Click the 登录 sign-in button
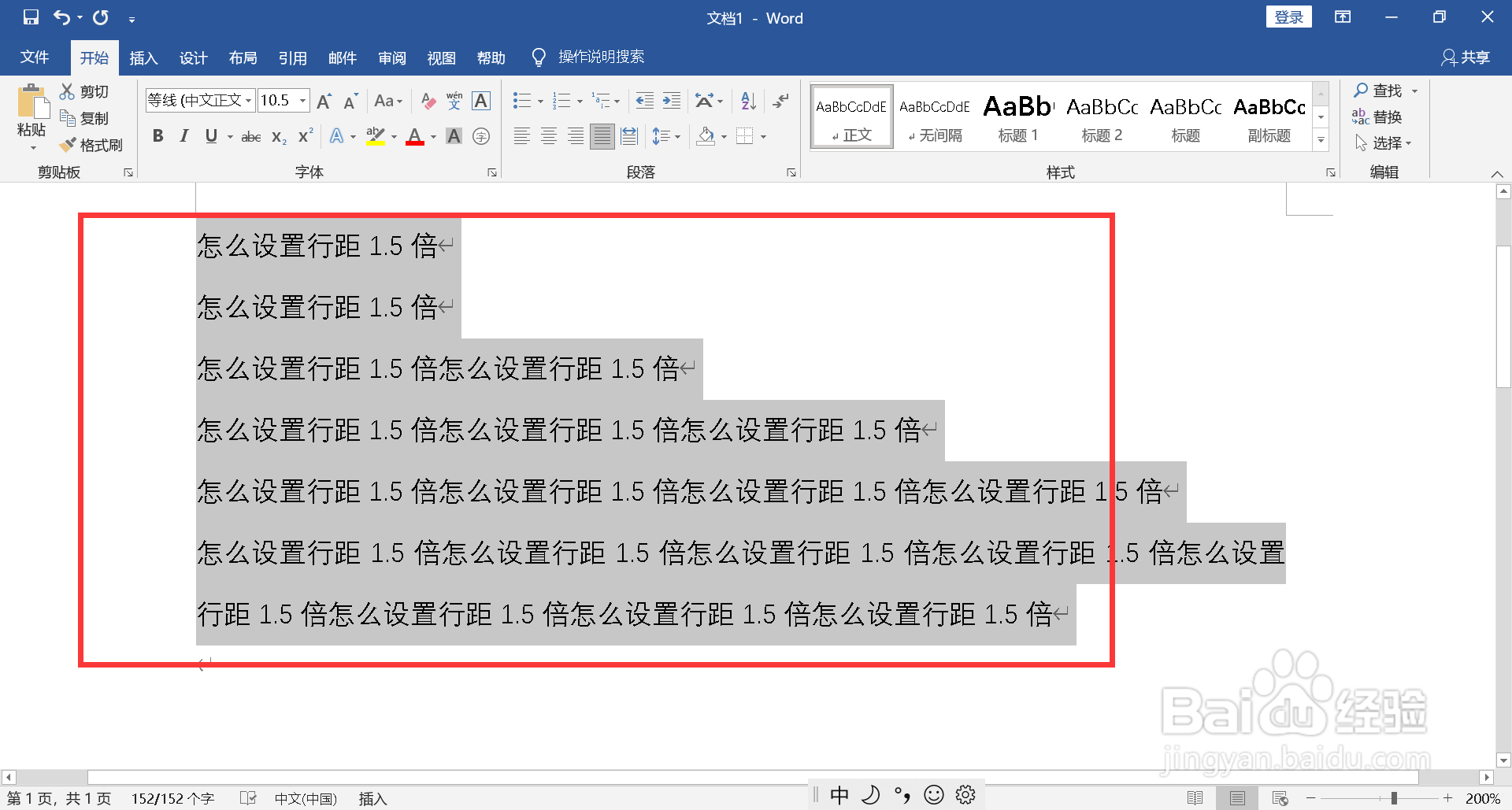Image resolution: width=1512 pixels, height=810 pixels. coord(1289,17)
